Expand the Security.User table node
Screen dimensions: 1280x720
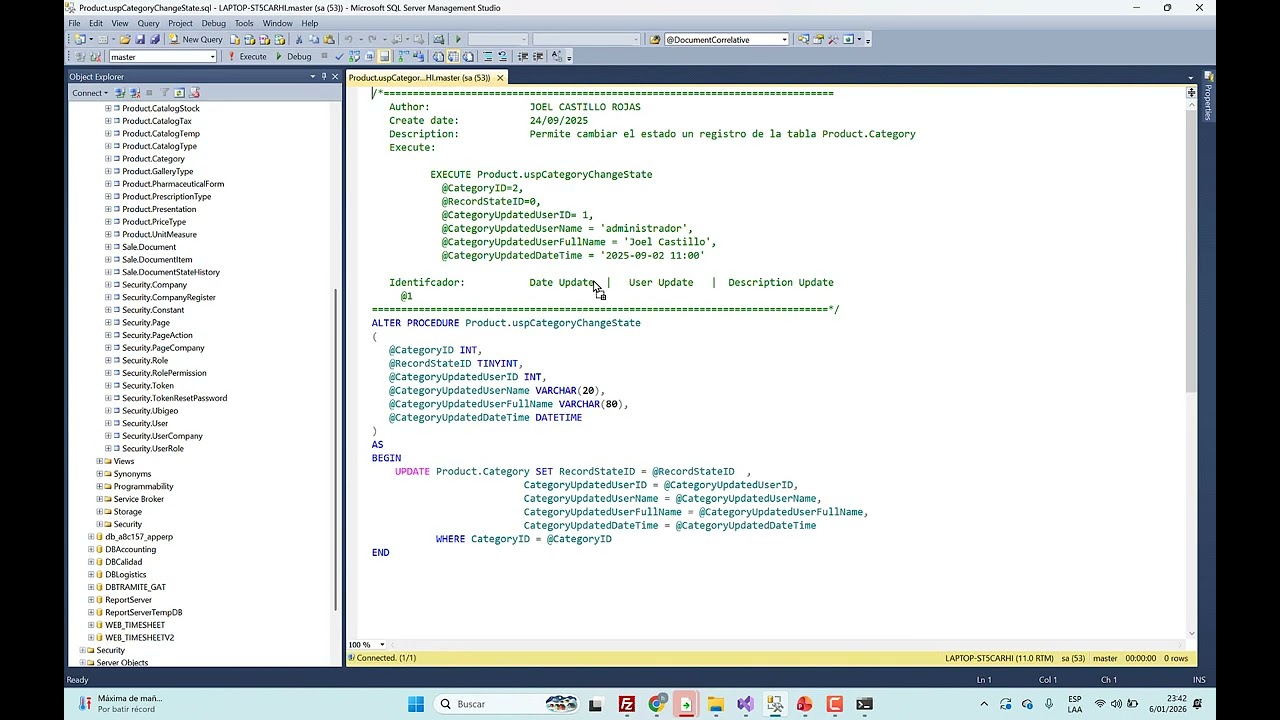point(108,423)
